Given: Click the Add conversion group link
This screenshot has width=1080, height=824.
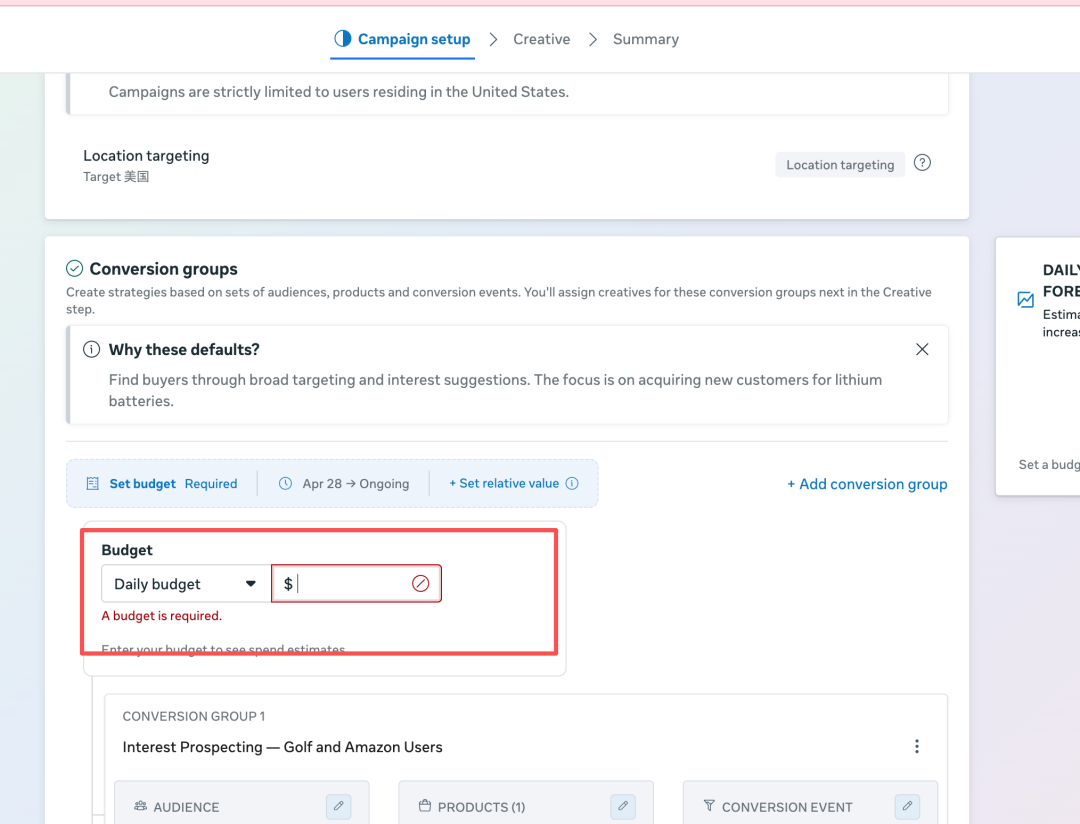Looking at the screenshot, I should pyautogui.click(x=867, y=484).
